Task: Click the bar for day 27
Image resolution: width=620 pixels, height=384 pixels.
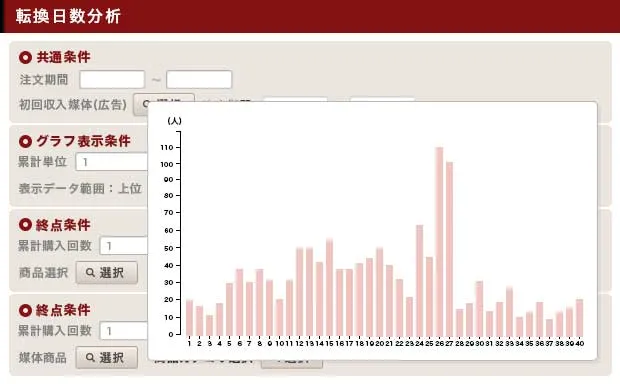Action: [449, 249]
